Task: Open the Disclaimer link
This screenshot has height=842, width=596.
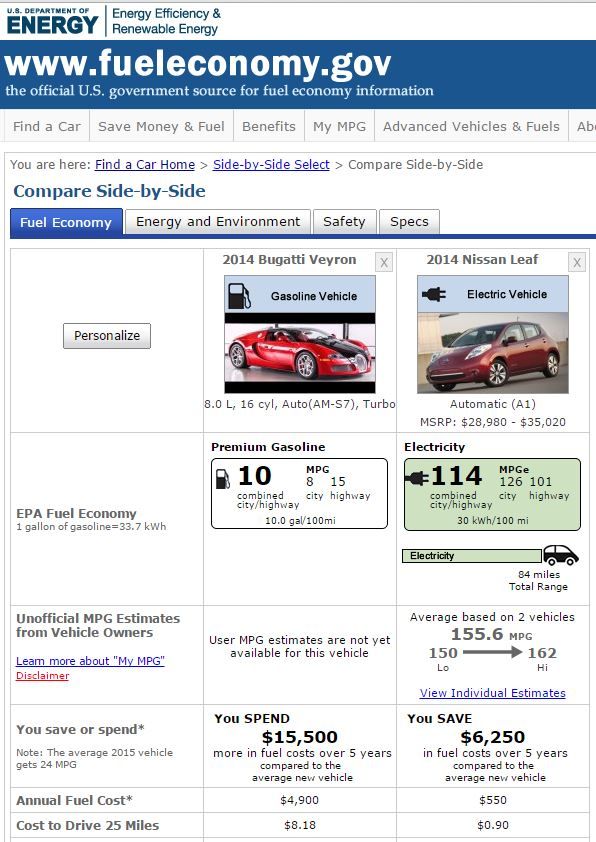Action: (x=42, y=676)
